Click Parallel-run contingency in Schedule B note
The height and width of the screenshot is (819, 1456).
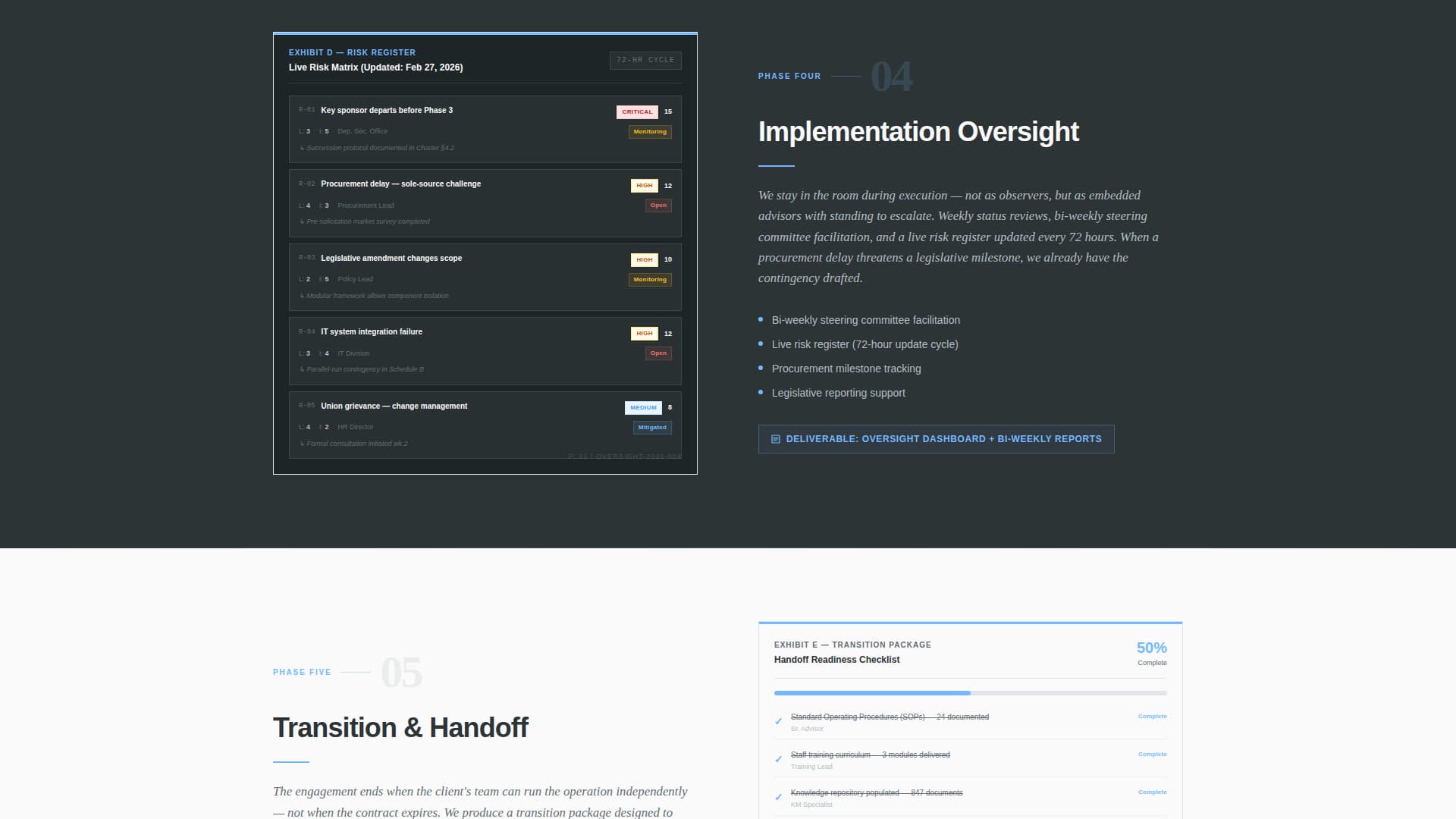[x=362, y=370]
